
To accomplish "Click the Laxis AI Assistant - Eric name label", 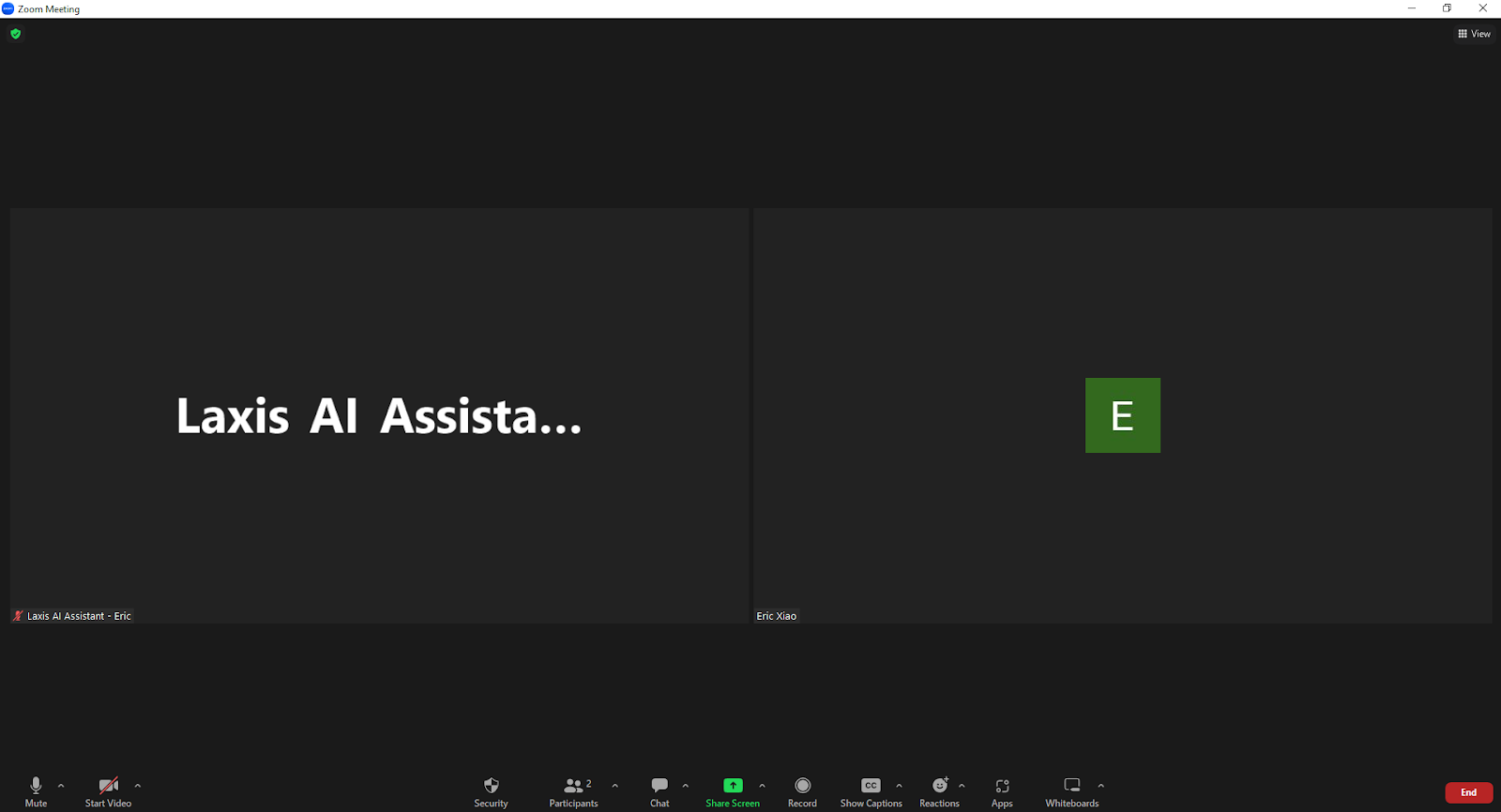I will (x=79, y=616).
